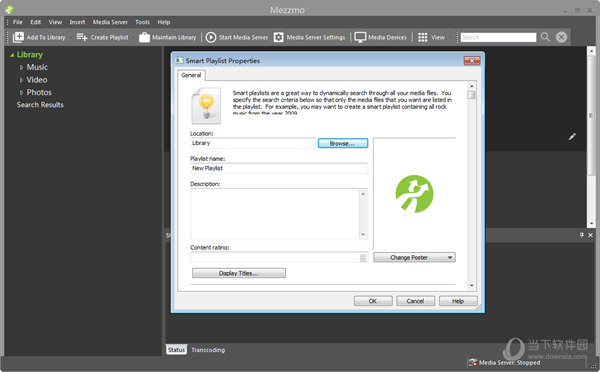Expand the Video tree node

(21, 80)
